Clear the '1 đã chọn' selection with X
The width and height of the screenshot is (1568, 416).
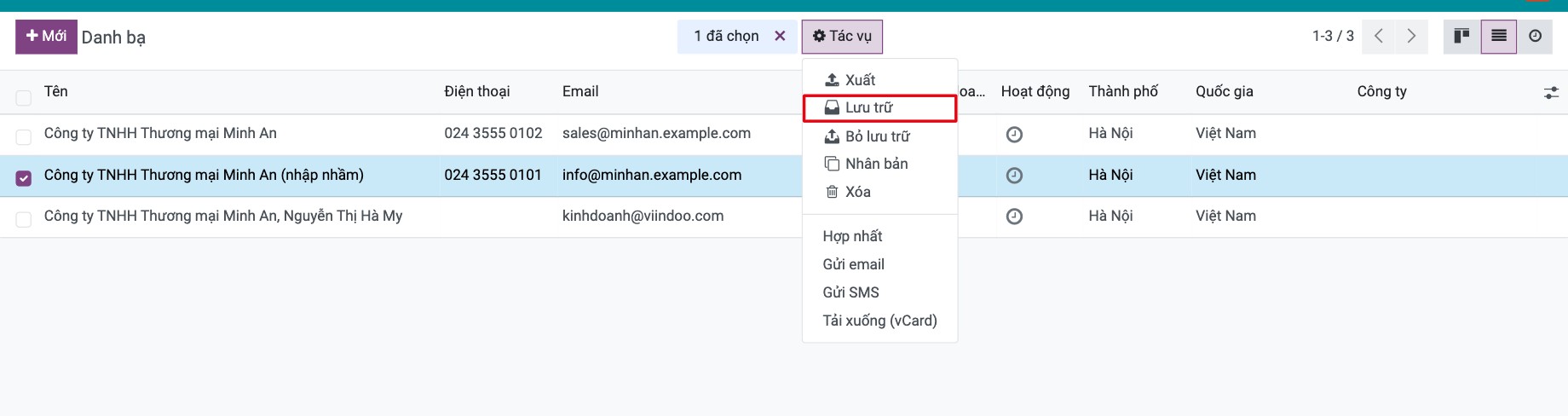point(780,36)
